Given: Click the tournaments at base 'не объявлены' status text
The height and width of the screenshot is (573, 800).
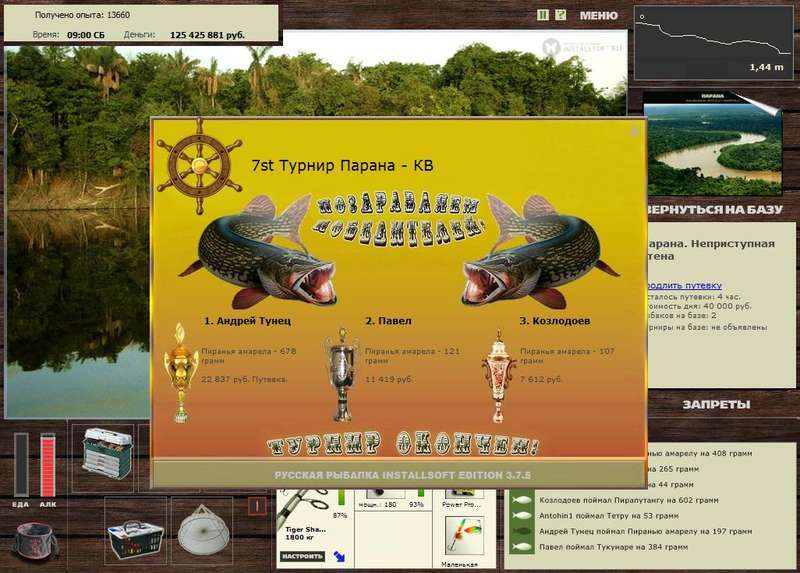Looking at the screenshot, I should 738,327.
